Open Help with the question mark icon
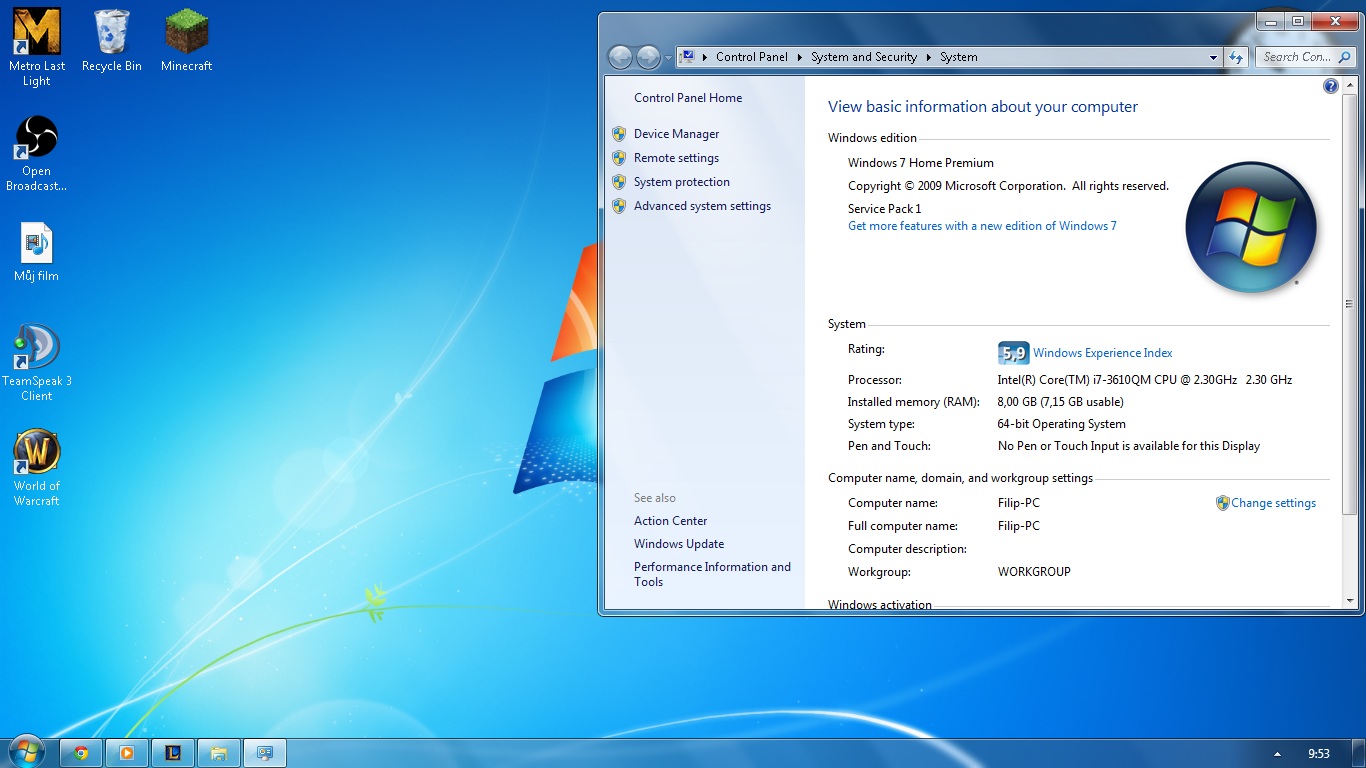1366x768 pixels. tap(1331, 87)
